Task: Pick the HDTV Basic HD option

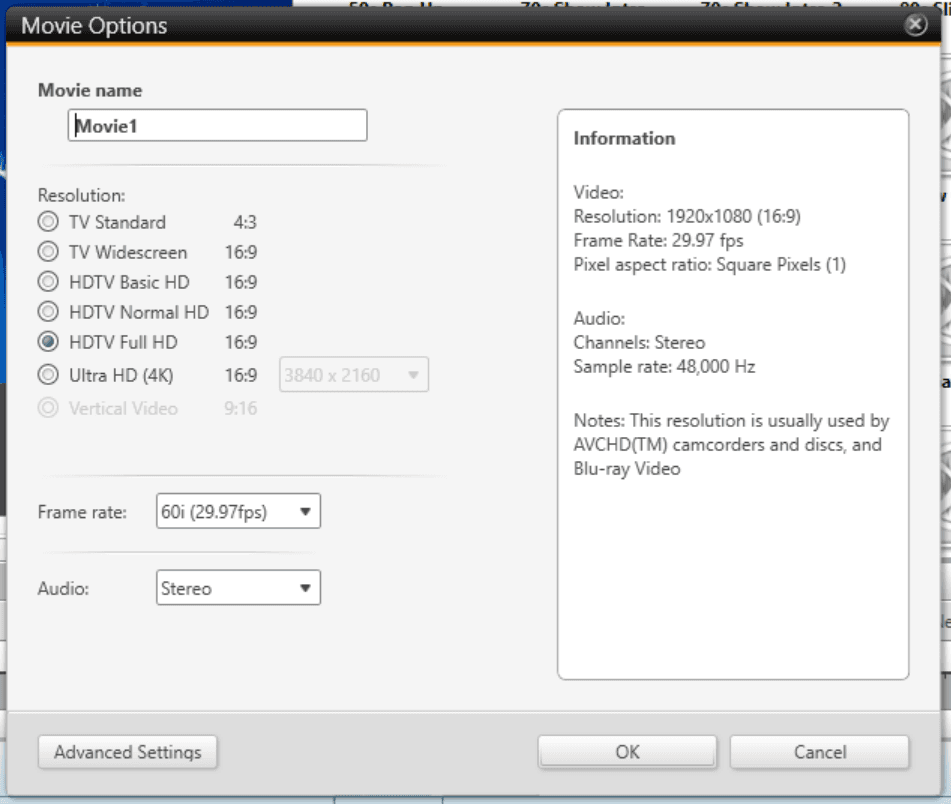Action: (x=49, y=282)
